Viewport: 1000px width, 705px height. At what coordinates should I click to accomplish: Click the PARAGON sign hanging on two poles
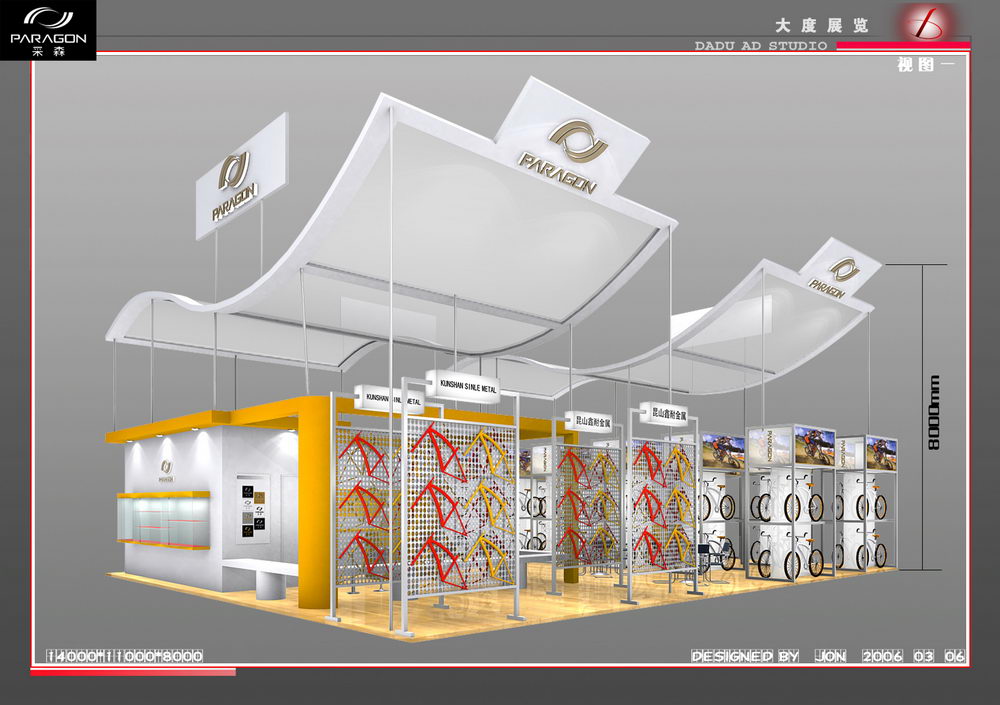point(240,177)
